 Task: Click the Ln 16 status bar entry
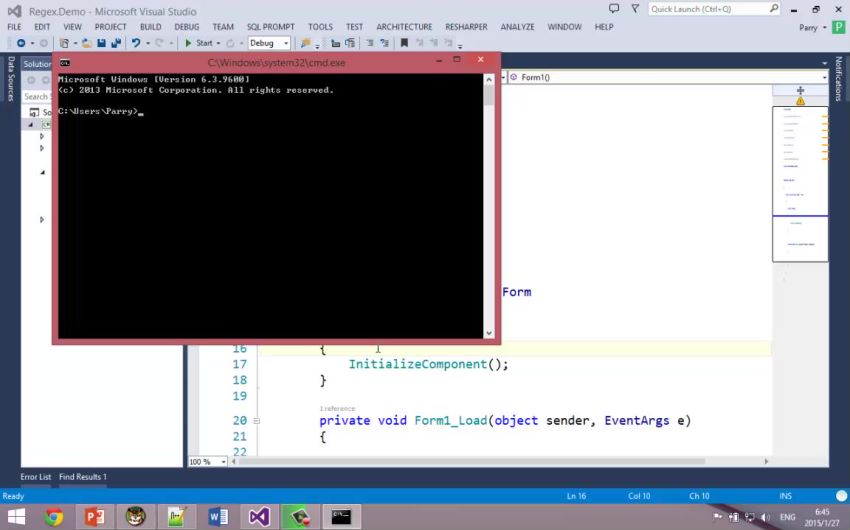click(576, 496)
